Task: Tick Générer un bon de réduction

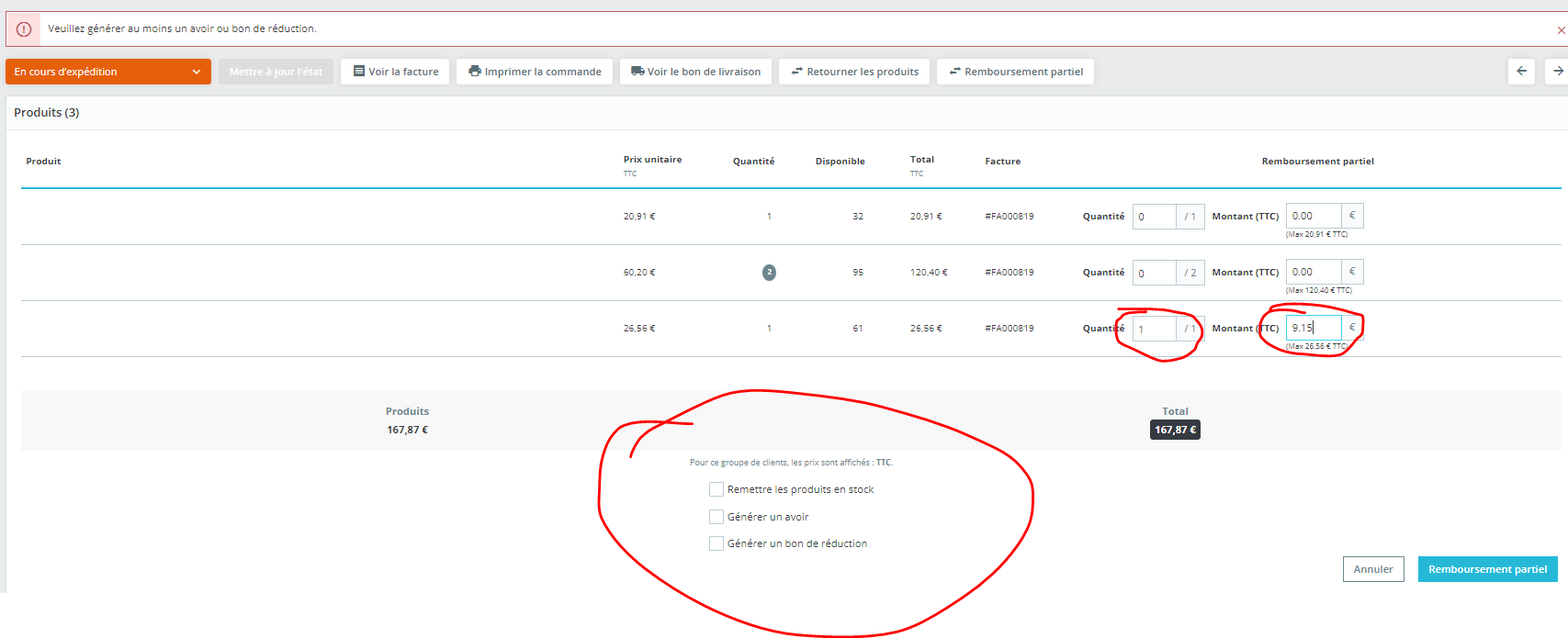Action: (x=716, y=543)
